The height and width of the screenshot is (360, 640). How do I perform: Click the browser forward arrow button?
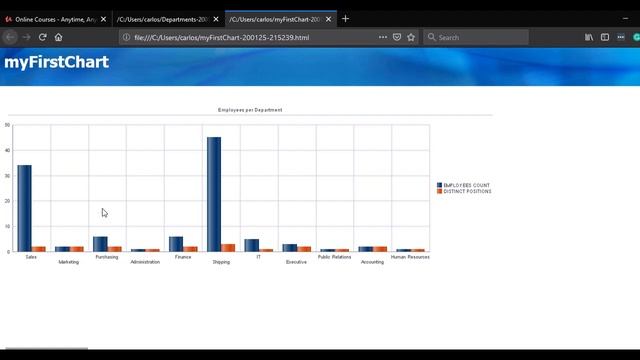(27, 37)
